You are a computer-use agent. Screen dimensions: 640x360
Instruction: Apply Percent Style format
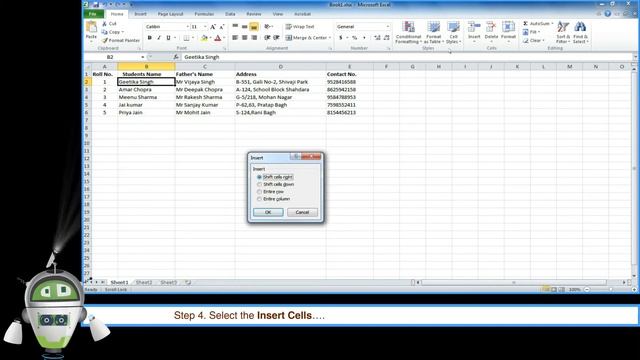tap(354, 38)
